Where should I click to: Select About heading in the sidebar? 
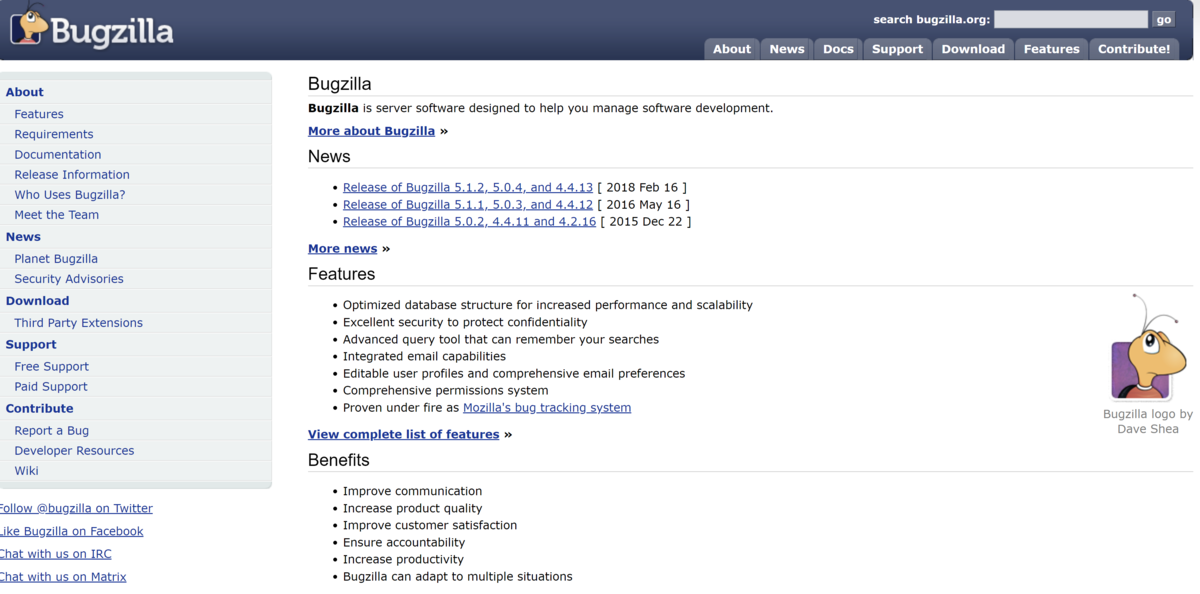click(x=25, y=92)
